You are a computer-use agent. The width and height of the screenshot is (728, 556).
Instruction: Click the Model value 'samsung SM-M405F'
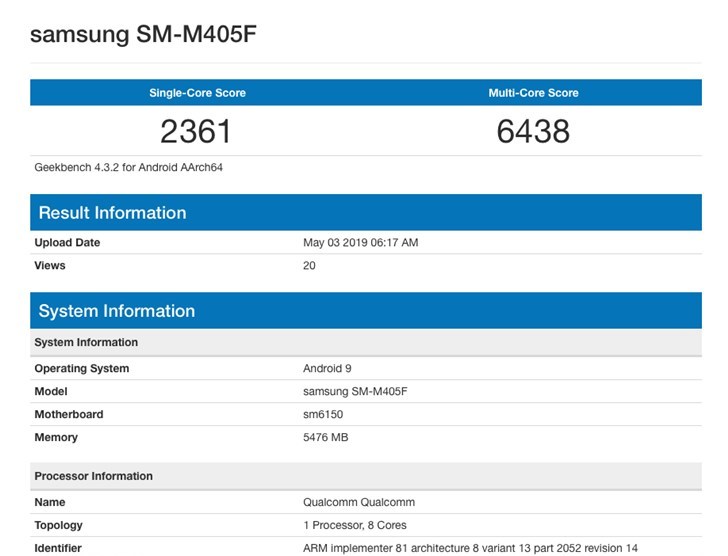(355, 391)
